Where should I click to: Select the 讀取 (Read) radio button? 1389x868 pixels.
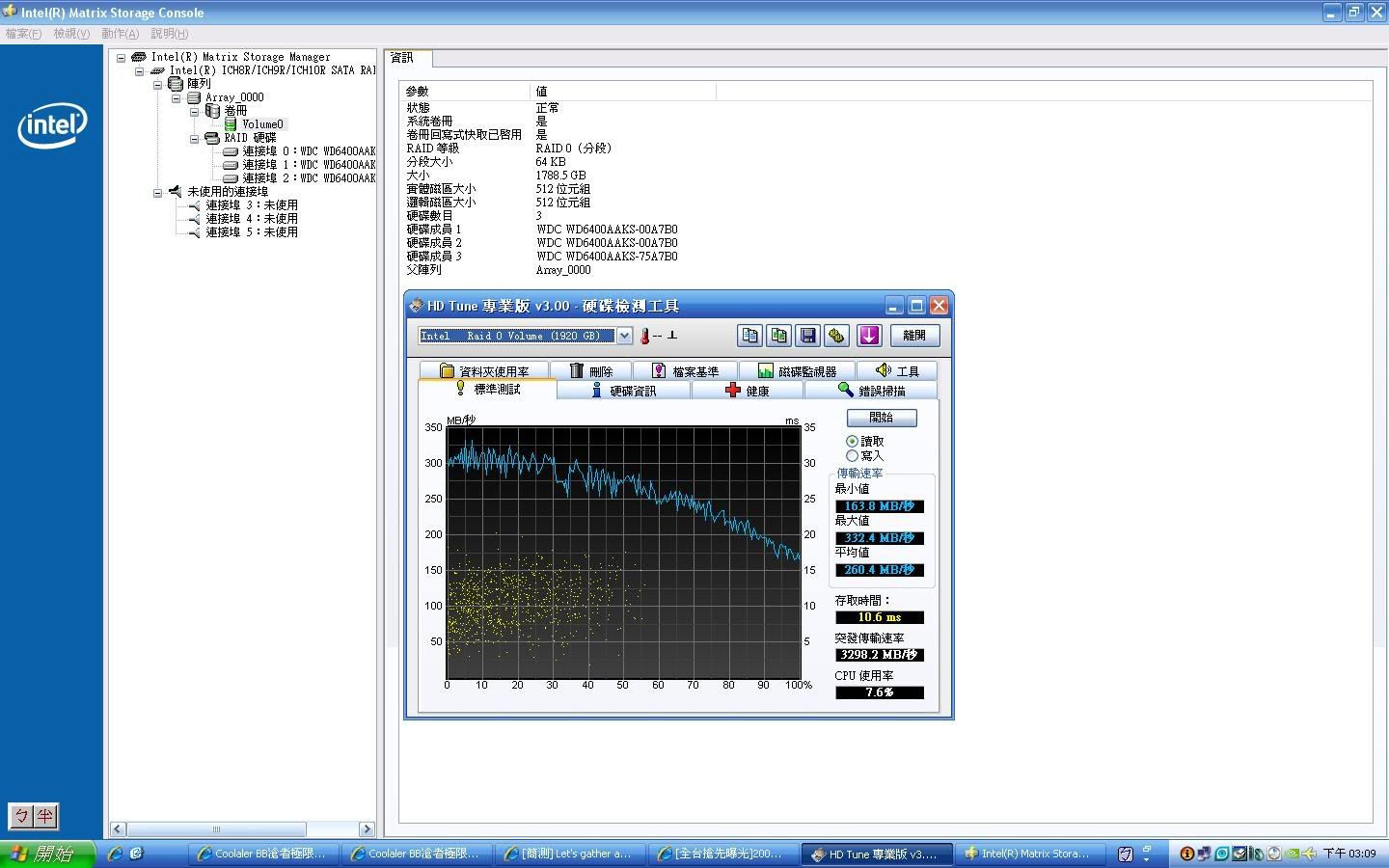point(852,442)
